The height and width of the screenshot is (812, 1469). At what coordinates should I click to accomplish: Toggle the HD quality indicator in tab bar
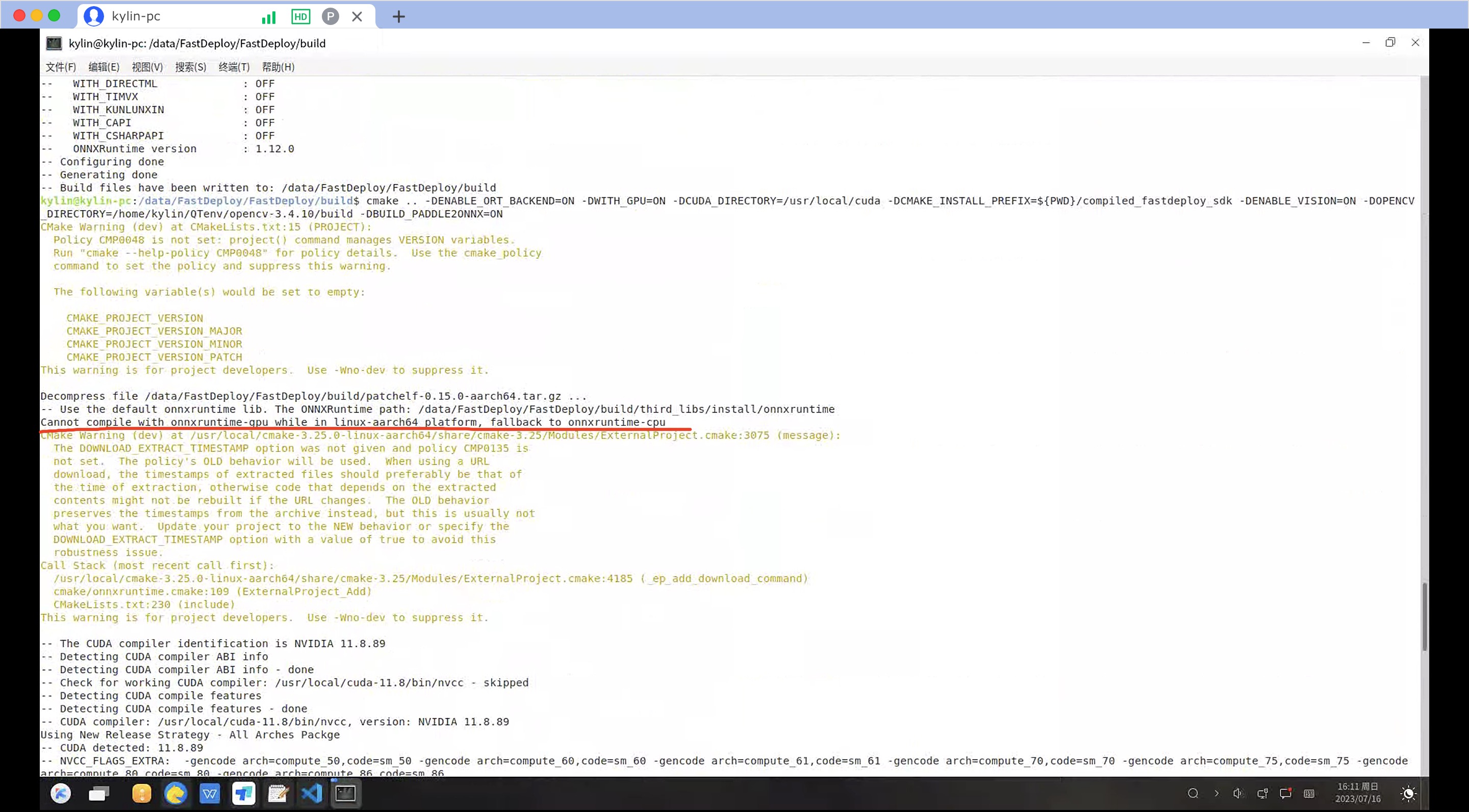coord(300,16)
